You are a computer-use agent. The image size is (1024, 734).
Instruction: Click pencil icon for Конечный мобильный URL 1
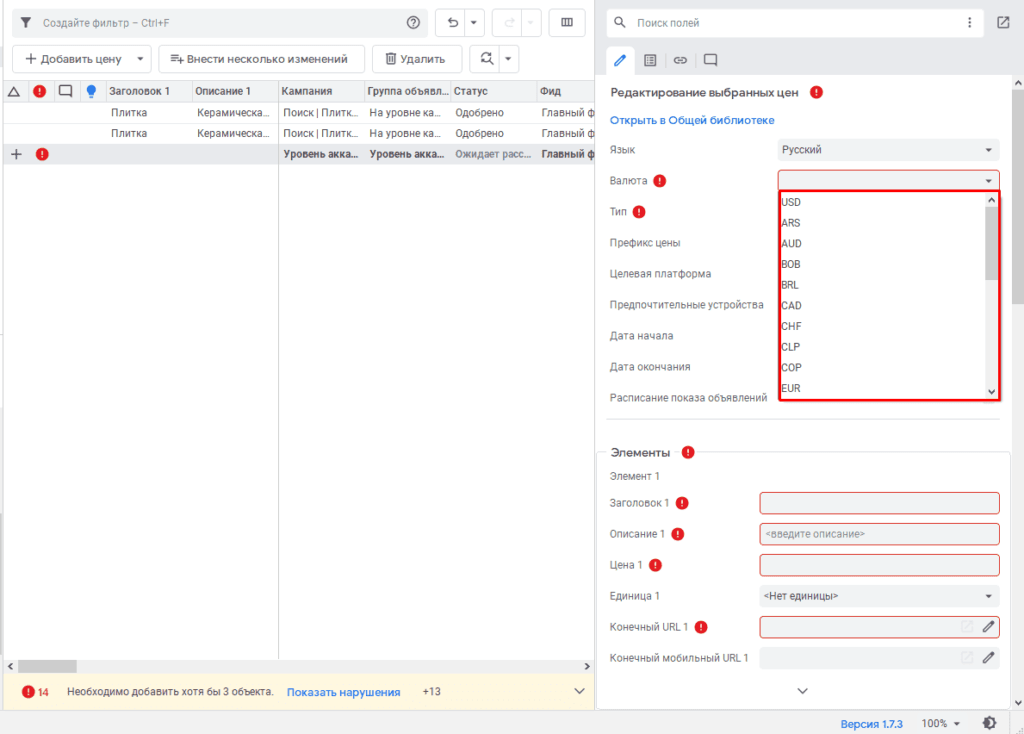pyautogui.click(x=988, y=658)
